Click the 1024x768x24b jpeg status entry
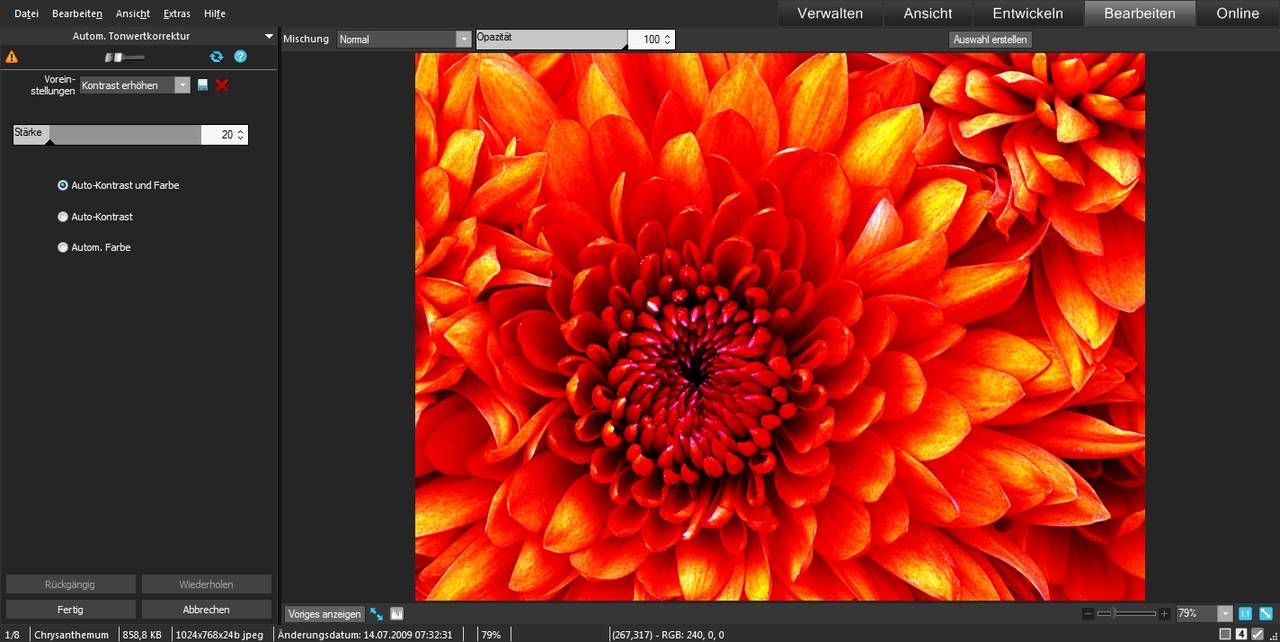1280x642 pixels. coord(220,635)
